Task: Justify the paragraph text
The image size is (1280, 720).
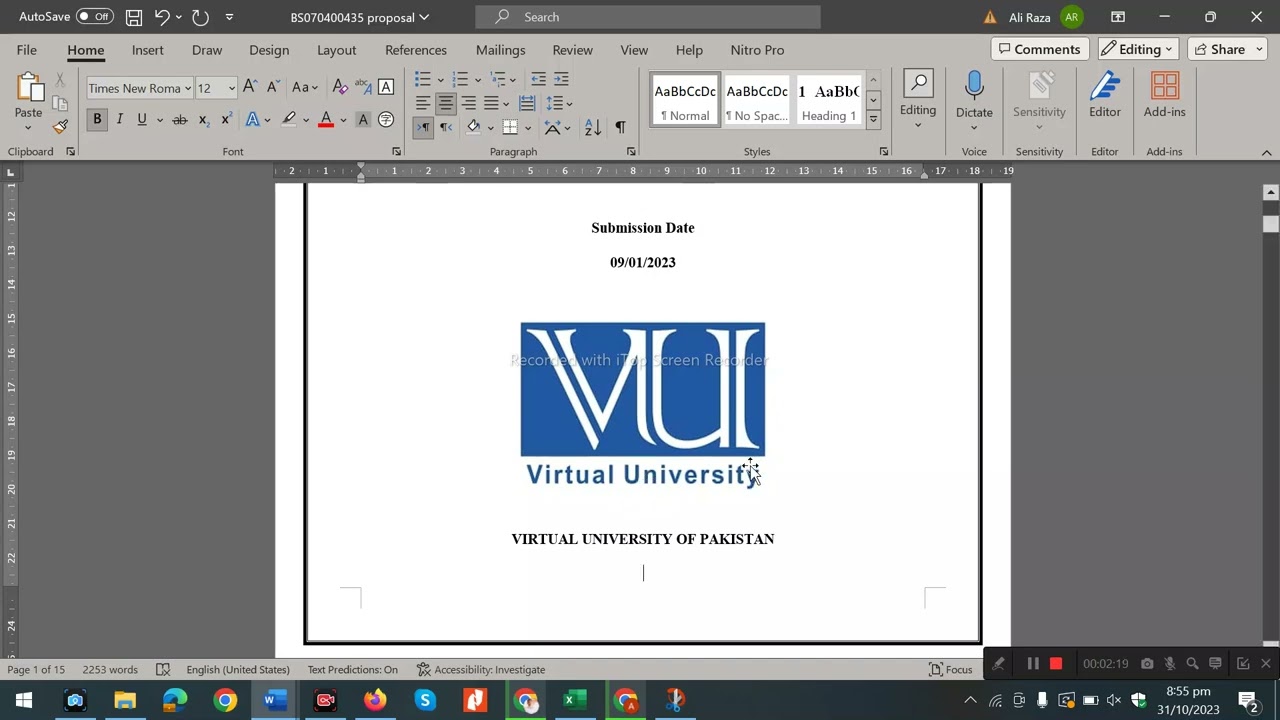Action: click(x=491, y=103)
